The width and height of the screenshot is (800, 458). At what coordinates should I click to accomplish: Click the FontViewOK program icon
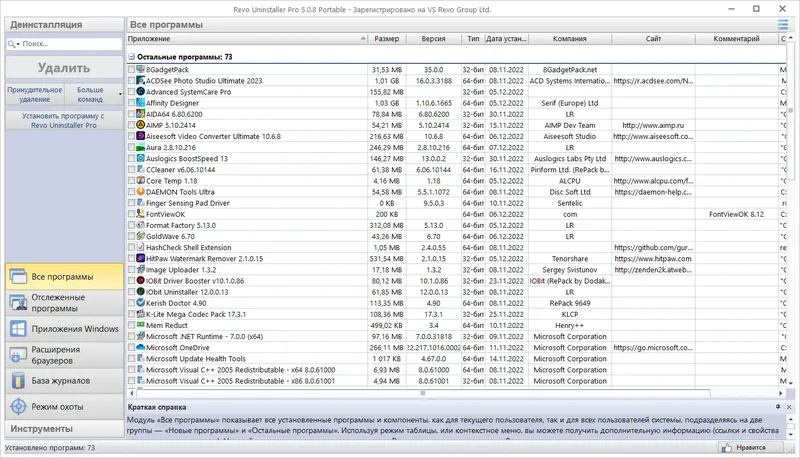click(x=141, y=214)
